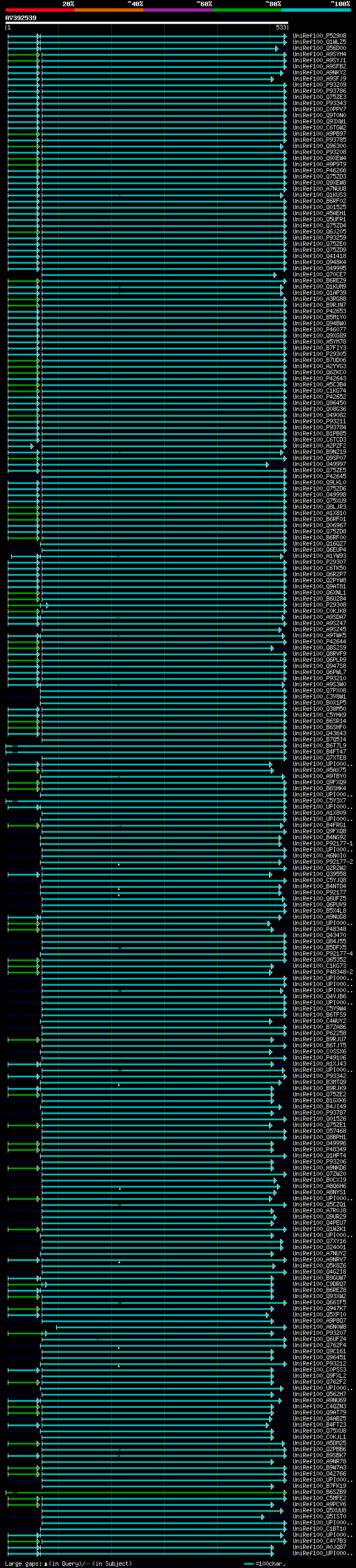The width and height of the screenshot is (356, 1568).
Task: Click the label UniRef100_Q66IF5
Action: (319, 1302)
